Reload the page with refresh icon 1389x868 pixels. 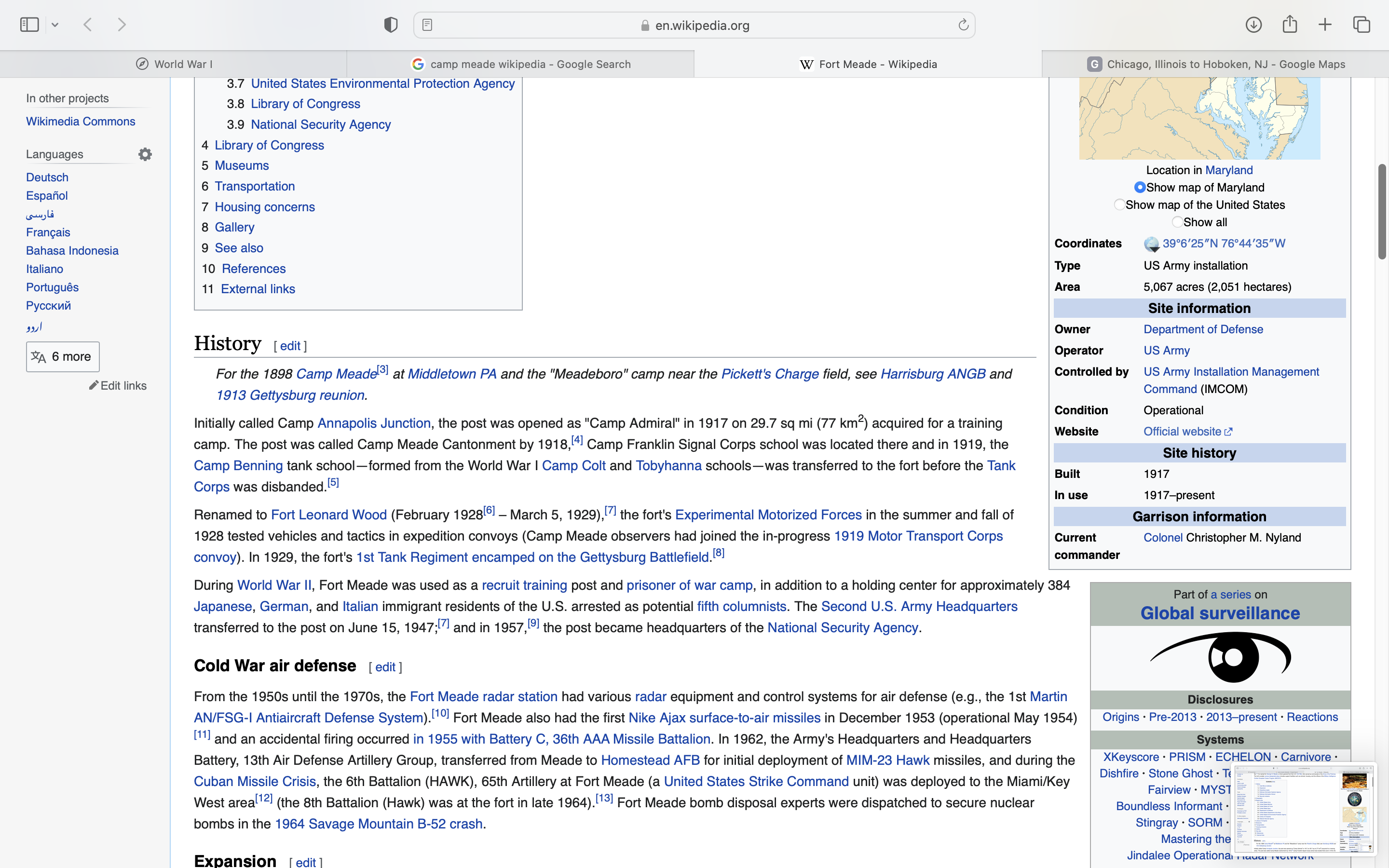tap(963, 25)
